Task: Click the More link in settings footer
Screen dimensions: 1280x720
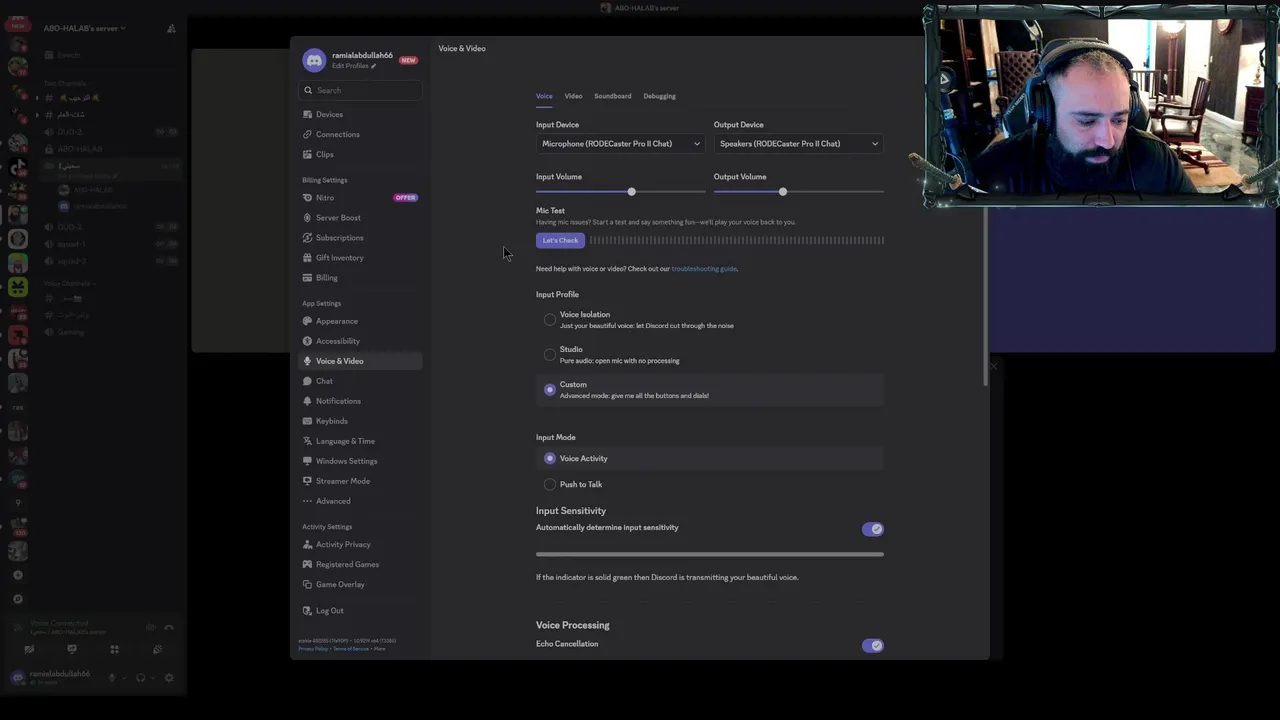Action: point(380,649)
